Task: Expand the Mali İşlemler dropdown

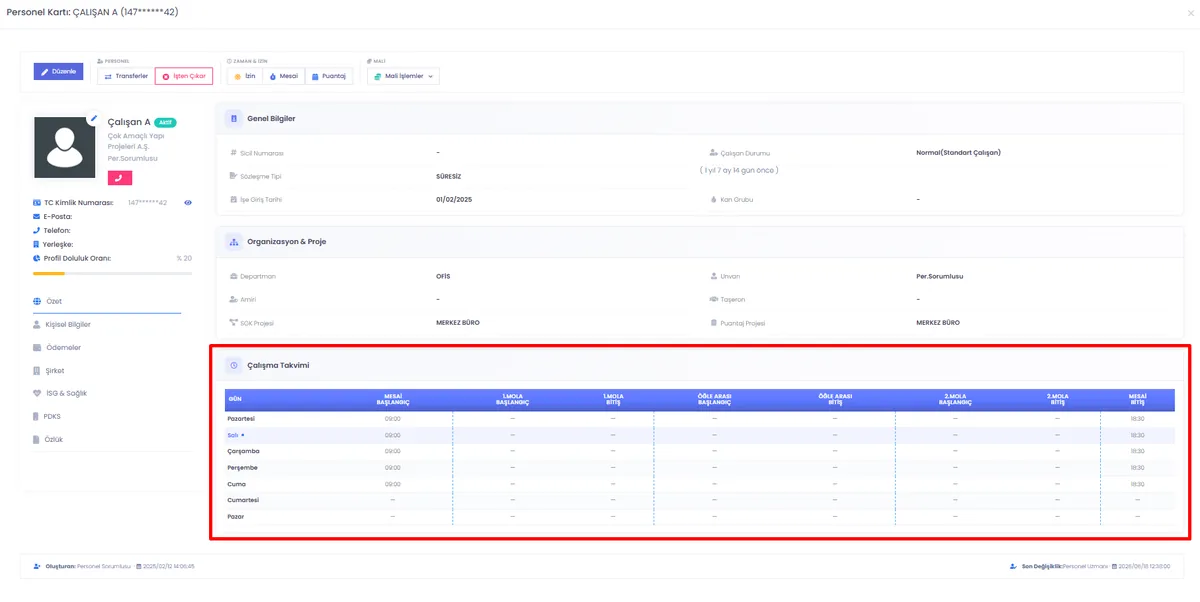Action: 403,76
